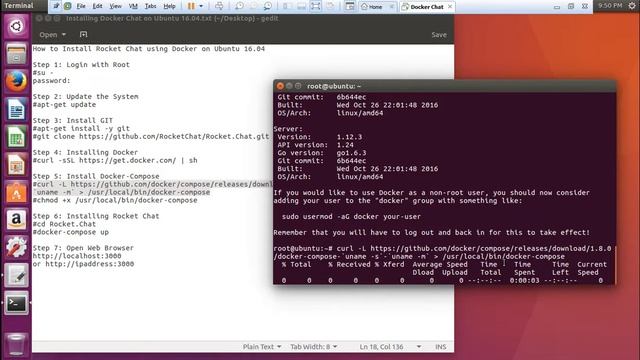Open system gear menu in top panel
640x360 pixels.
point(632,5)
